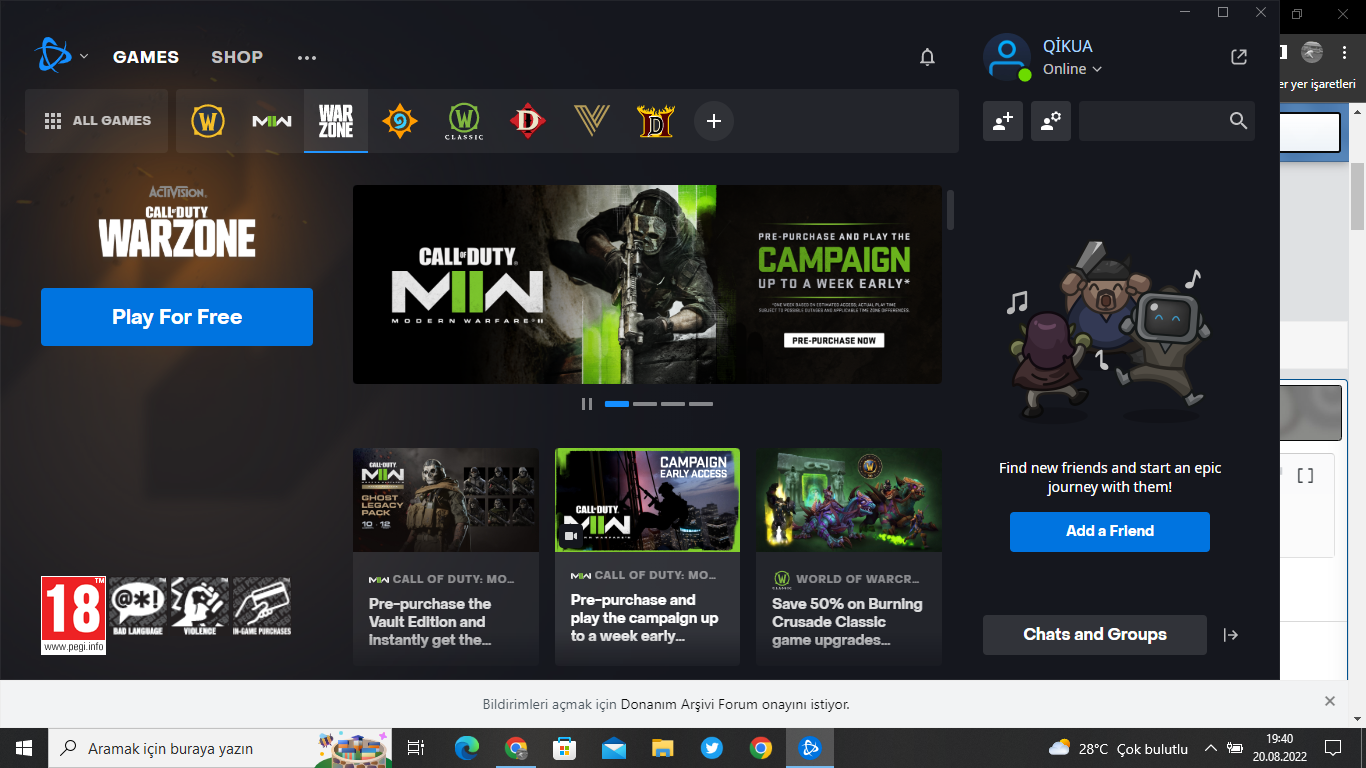1366x768 pixels.
Task: Click the Play For Free button
Action: 177,317
